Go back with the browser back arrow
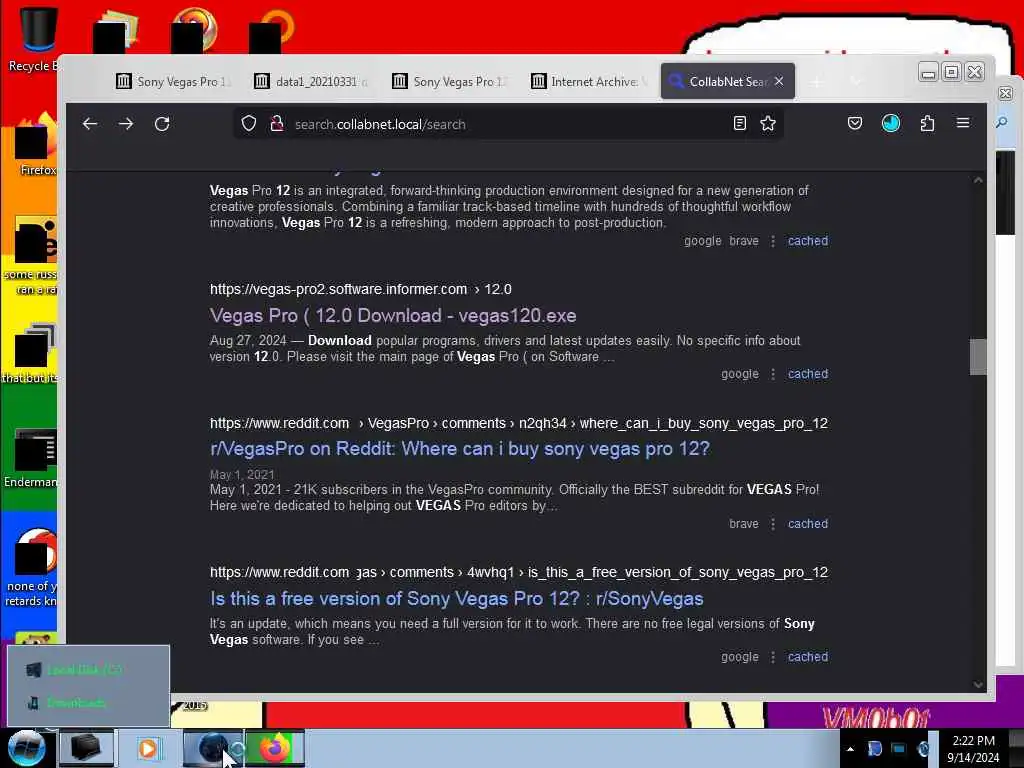The image size is (1024, 768). click(x=90, y=124)
